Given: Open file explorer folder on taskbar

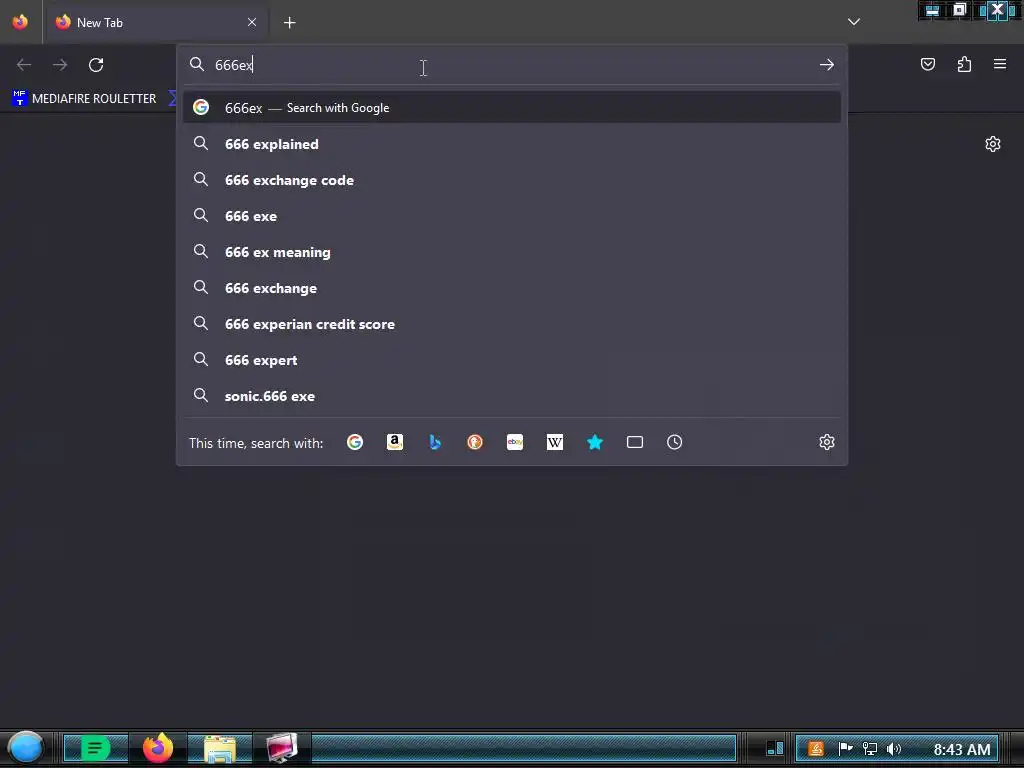Looking at the screenshot, I should point(220,748).
